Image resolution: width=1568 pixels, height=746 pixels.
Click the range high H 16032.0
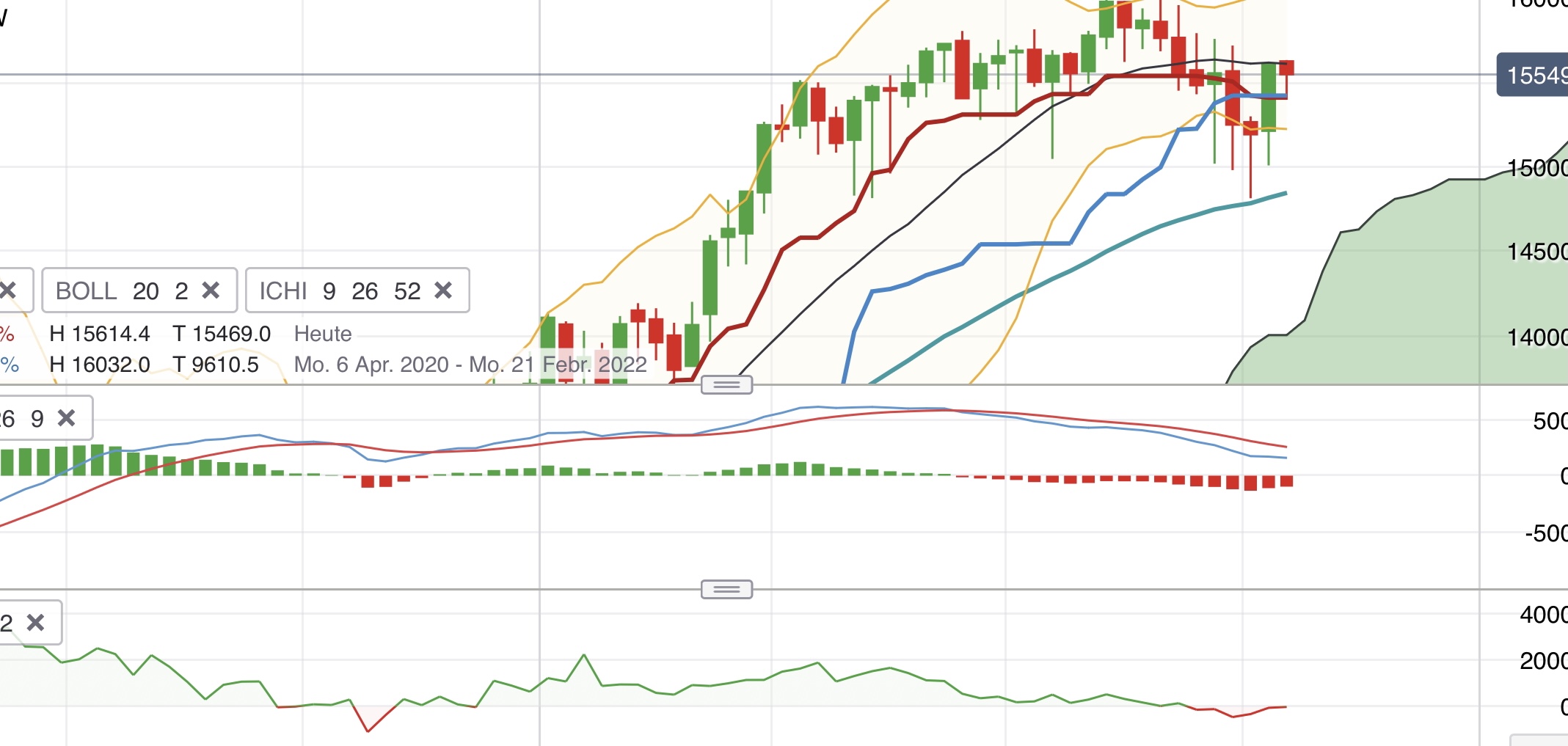coord(100,365)
